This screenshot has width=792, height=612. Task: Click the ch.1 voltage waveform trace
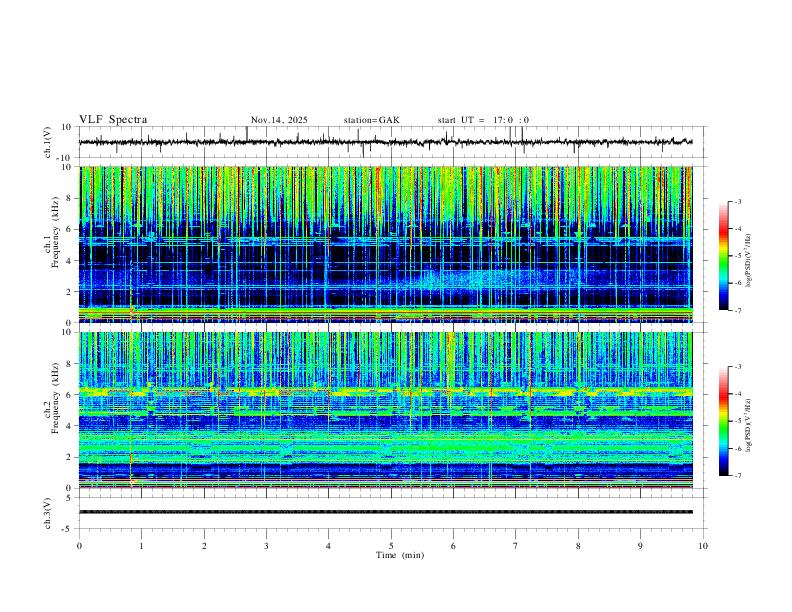click(385, 142)
